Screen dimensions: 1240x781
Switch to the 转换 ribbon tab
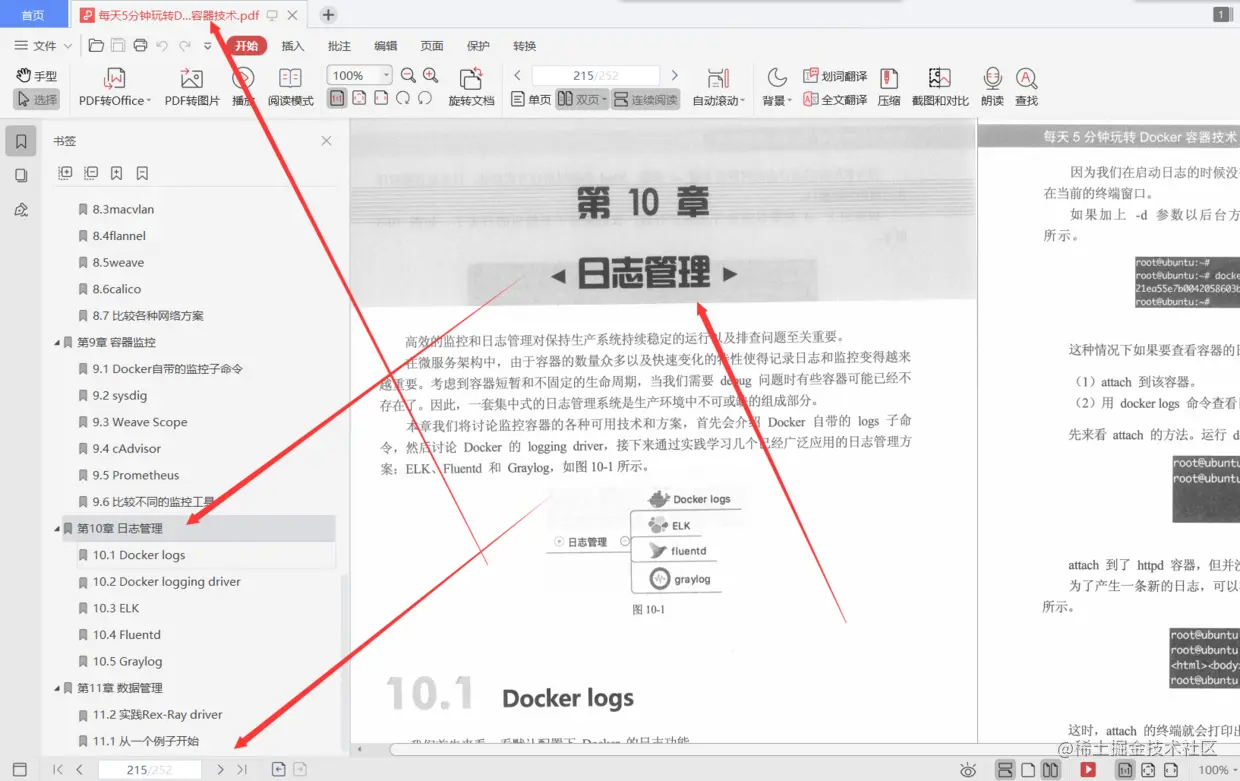pos(524,46)
